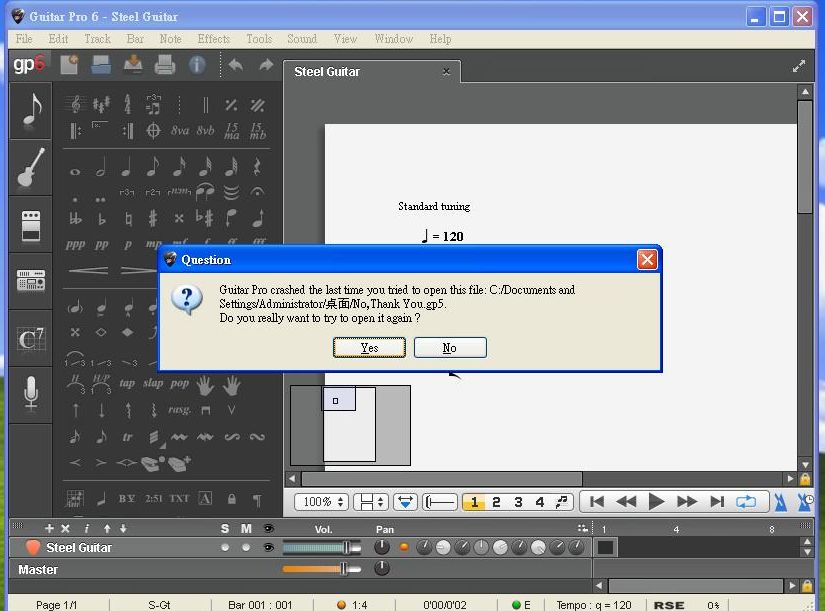The width and height of the screenshot is (825, 611).
Task: Select voice 2
Action: [x=496, y=502]
